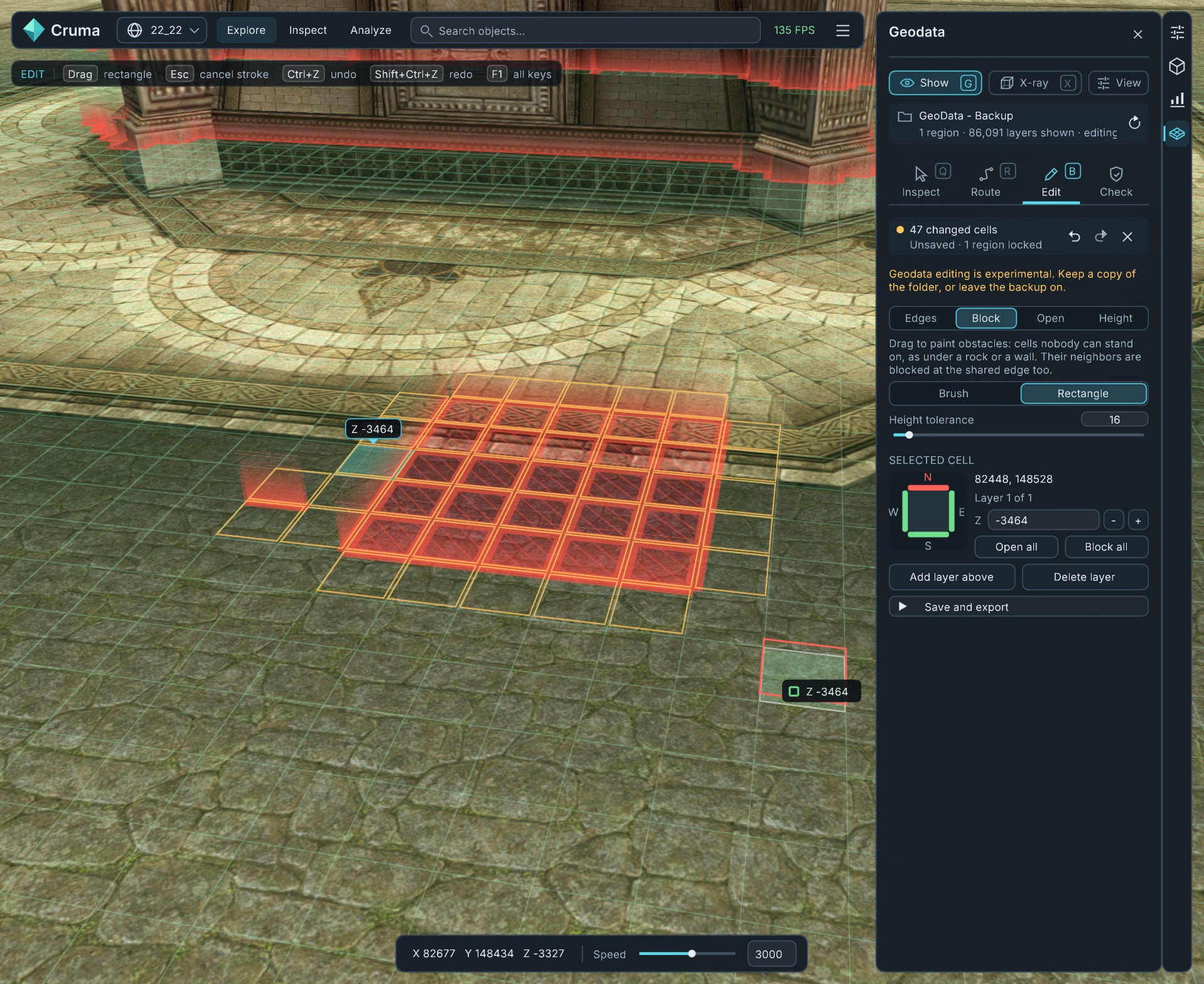Undo changed cells with the undo arrow

[x=1074, y=237]
